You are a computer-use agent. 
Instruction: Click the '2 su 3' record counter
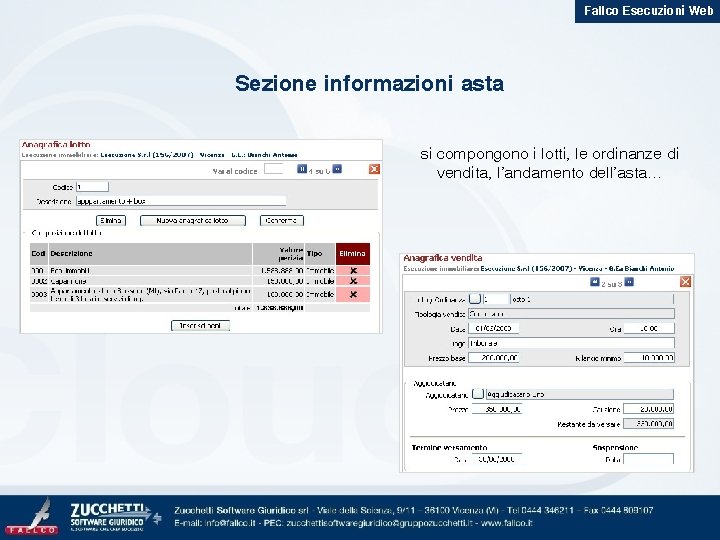(x=612, y=284)
